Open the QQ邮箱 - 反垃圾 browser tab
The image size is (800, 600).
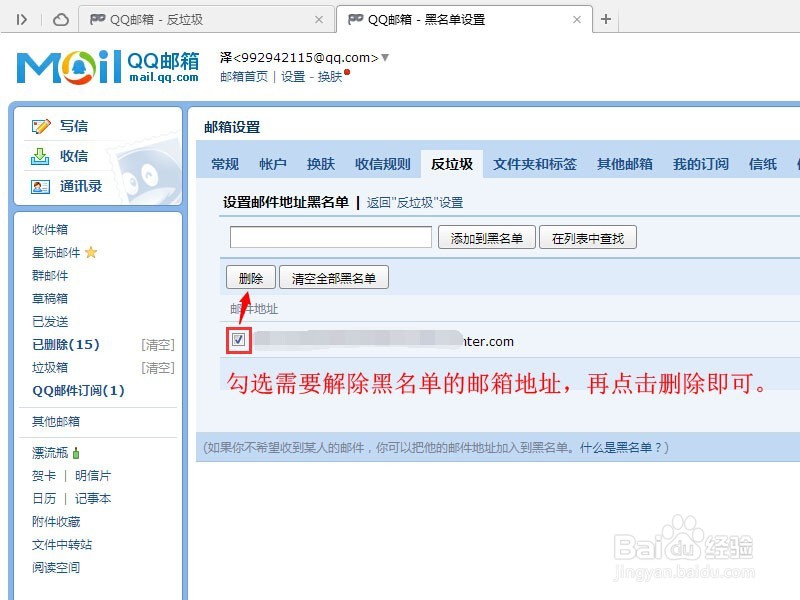click(200, 18)
